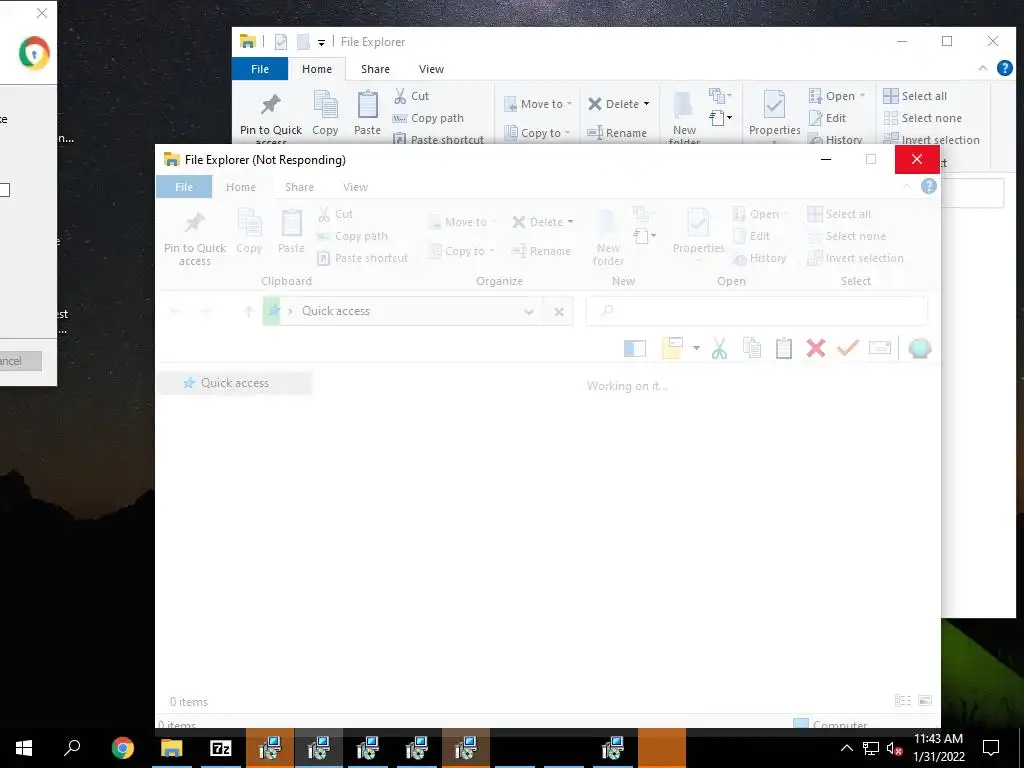The image size is (1024, 768).
Task: Click the help icon in Not Responding window
Action: click(929, 186)
